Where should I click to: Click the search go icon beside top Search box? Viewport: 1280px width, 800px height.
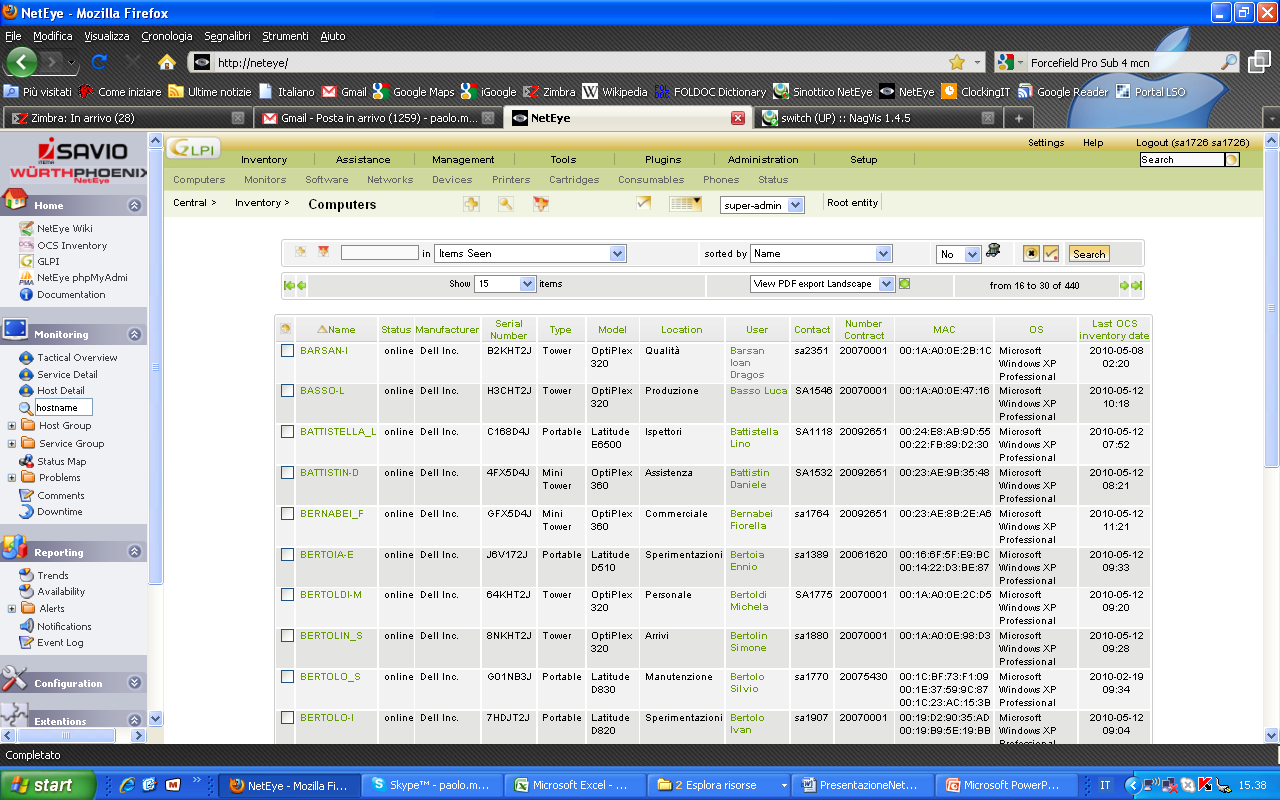pyautogui.click(x=1232, y=159)
